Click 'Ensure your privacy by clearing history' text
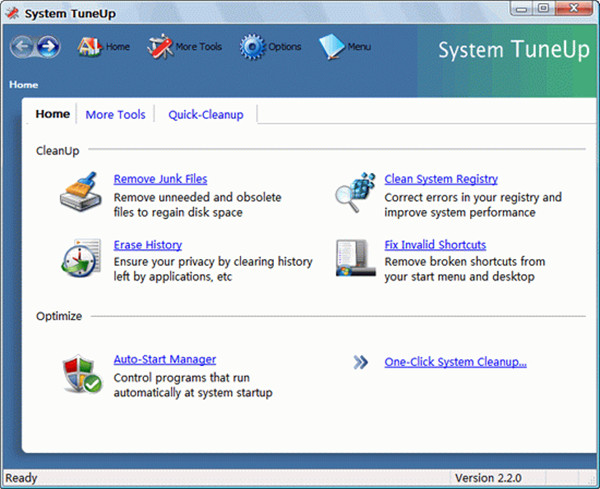 pyautogui.click(x=213, y=262)
